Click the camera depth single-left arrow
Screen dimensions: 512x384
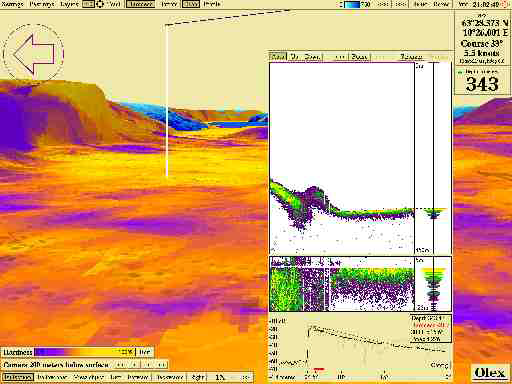click(x=134, y=365)
